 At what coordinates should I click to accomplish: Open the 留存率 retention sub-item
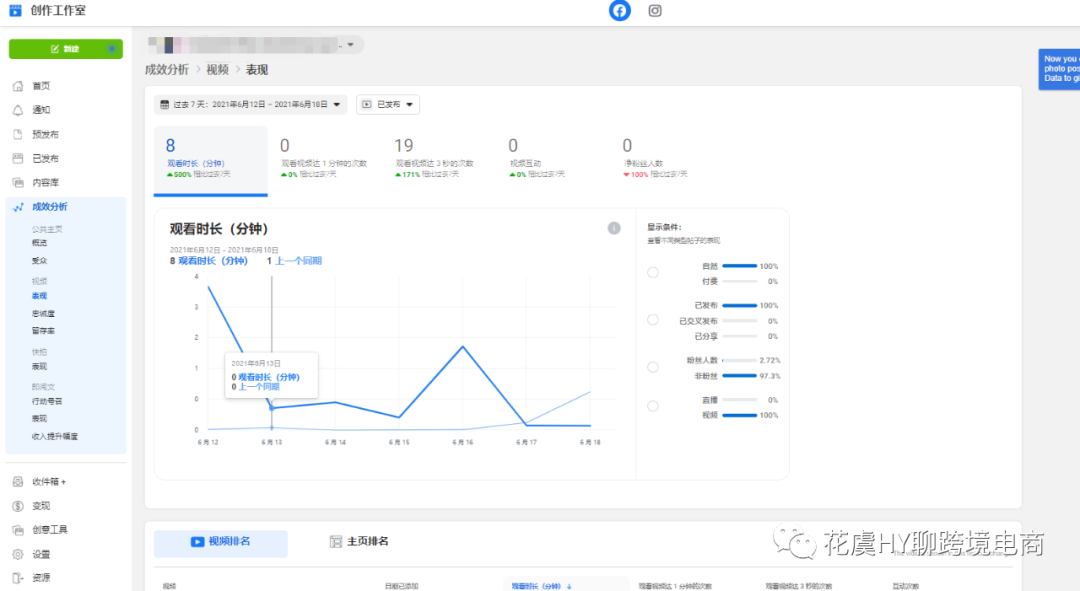coord(43,331)
